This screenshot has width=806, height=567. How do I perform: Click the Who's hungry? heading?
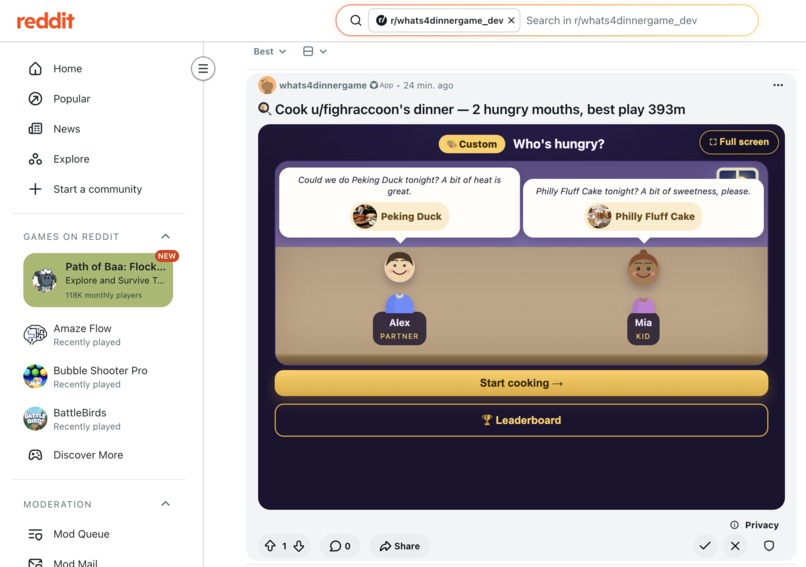click(559, 144)
